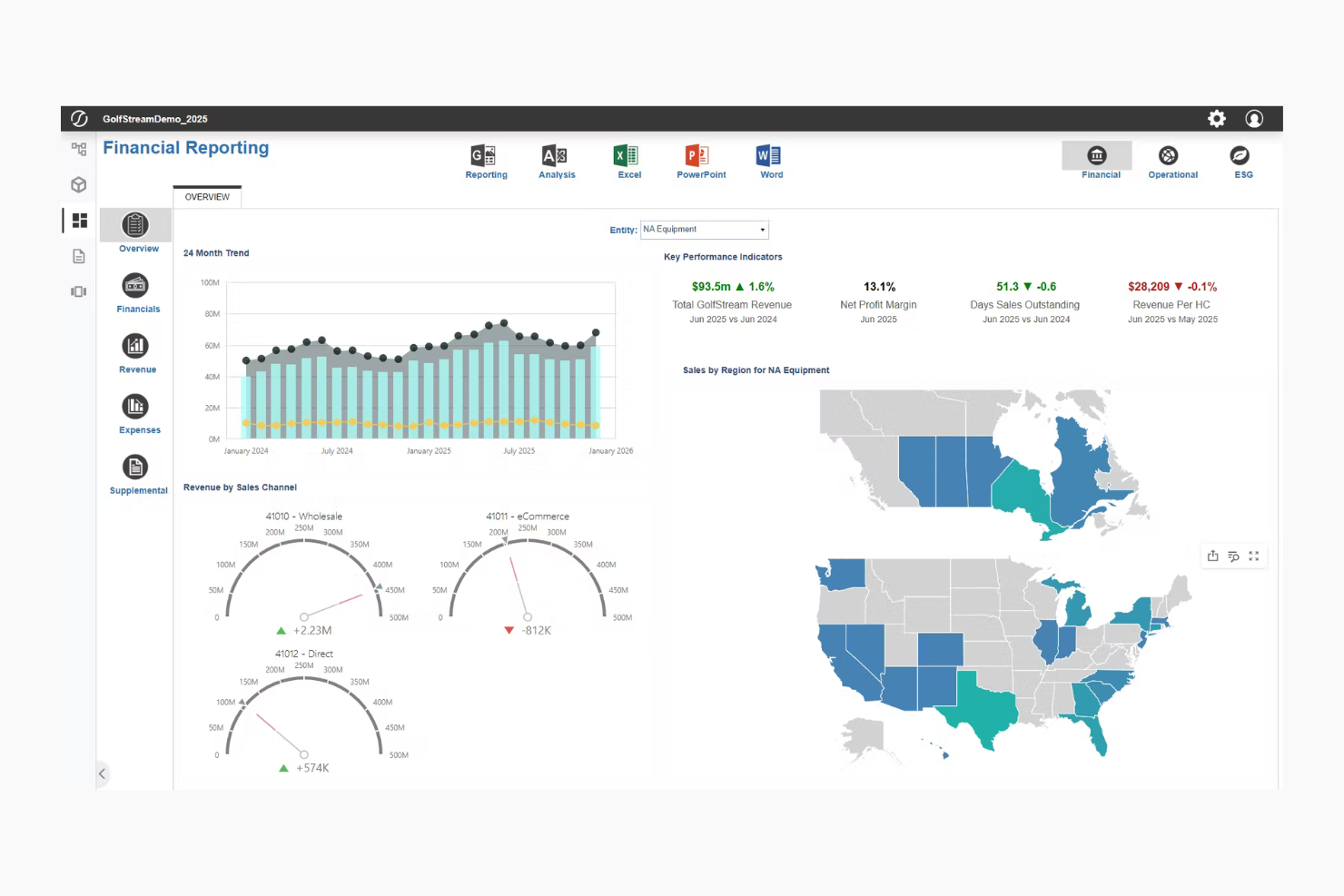Open the Excel add-in icon

point(627,156)
